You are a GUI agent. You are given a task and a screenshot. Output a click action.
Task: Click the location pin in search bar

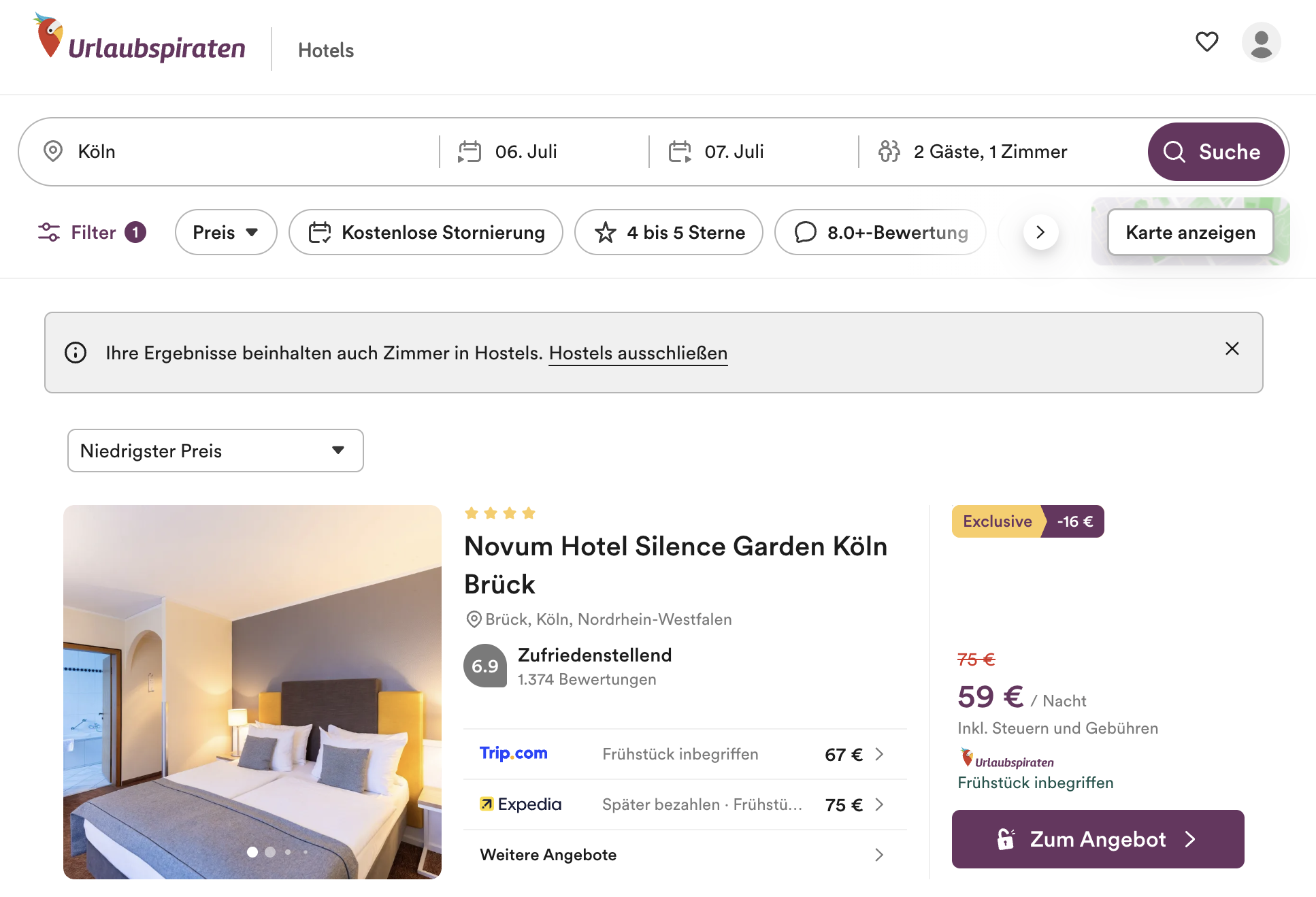point(53,151)
